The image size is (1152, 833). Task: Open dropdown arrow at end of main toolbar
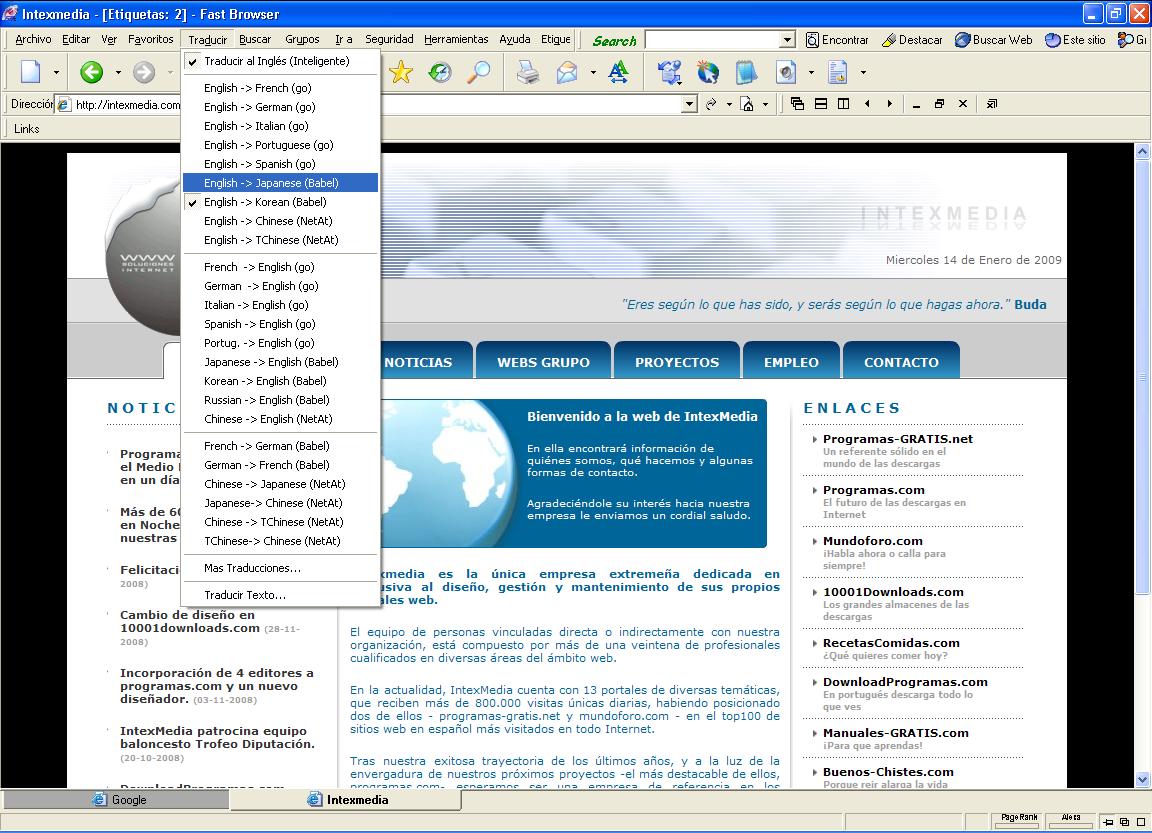(x=863, y=72)
